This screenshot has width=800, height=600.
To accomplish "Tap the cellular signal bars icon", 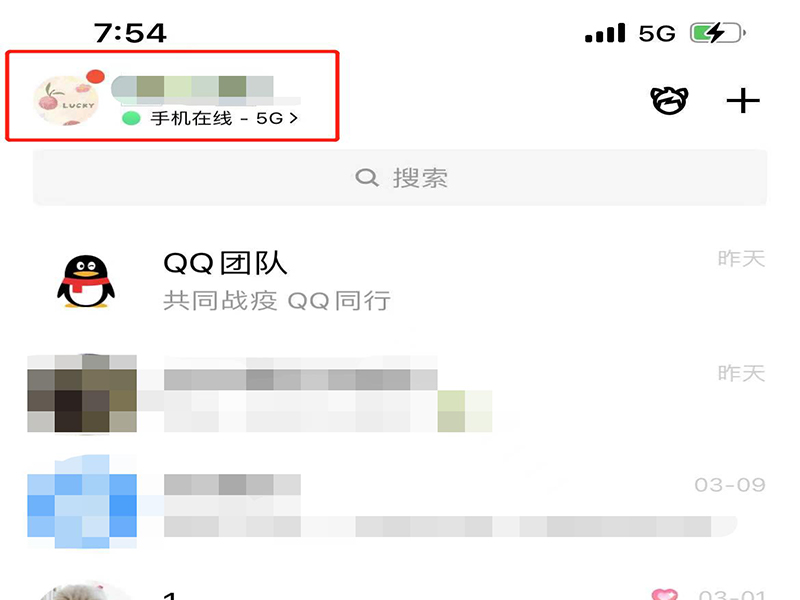I will [x=605, y=33].
